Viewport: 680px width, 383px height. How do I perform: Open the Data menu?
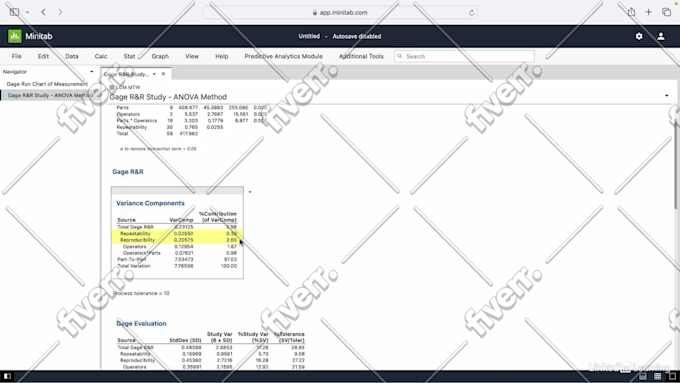[72, 56]
